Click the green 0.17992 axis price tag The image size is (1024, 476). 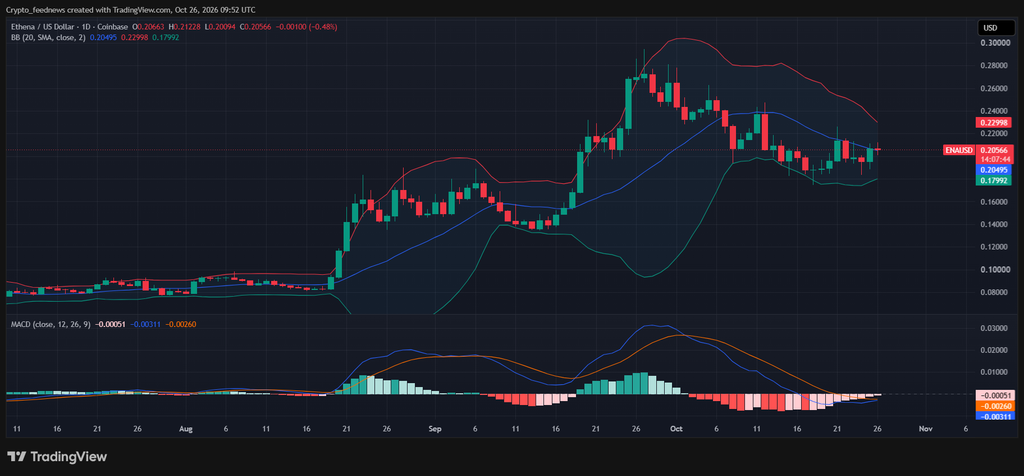[x=994, y=180]
